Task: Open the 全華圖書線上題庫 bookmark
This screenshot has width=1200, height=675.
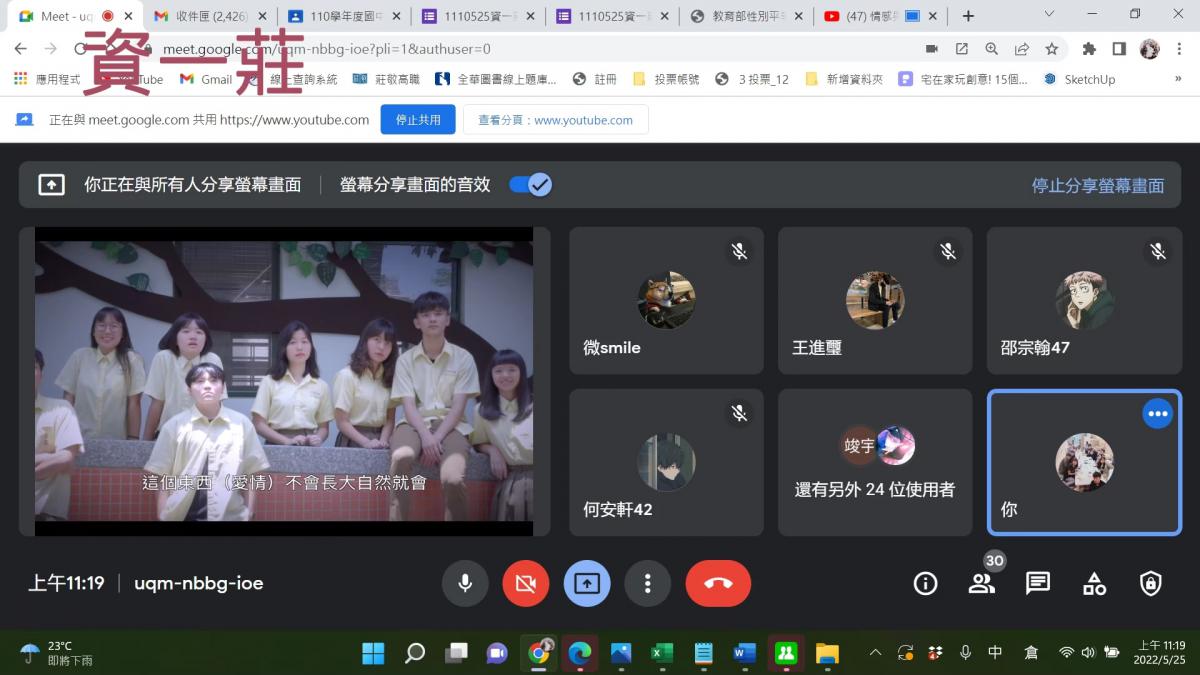Action: 497,79
